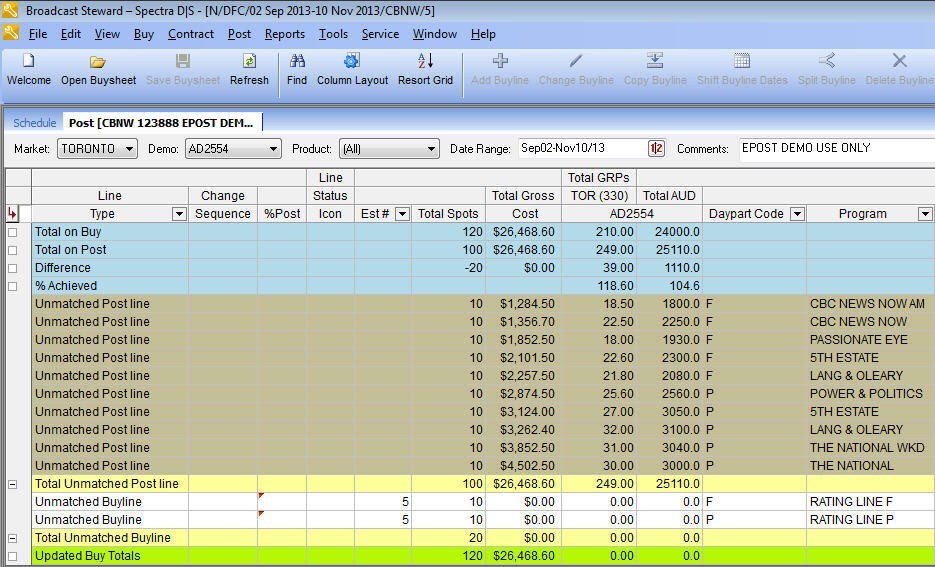The width and height of the screenshot is (935, 567).
Task: Click the wrench icon beside File menu
Action: [11, 33]
